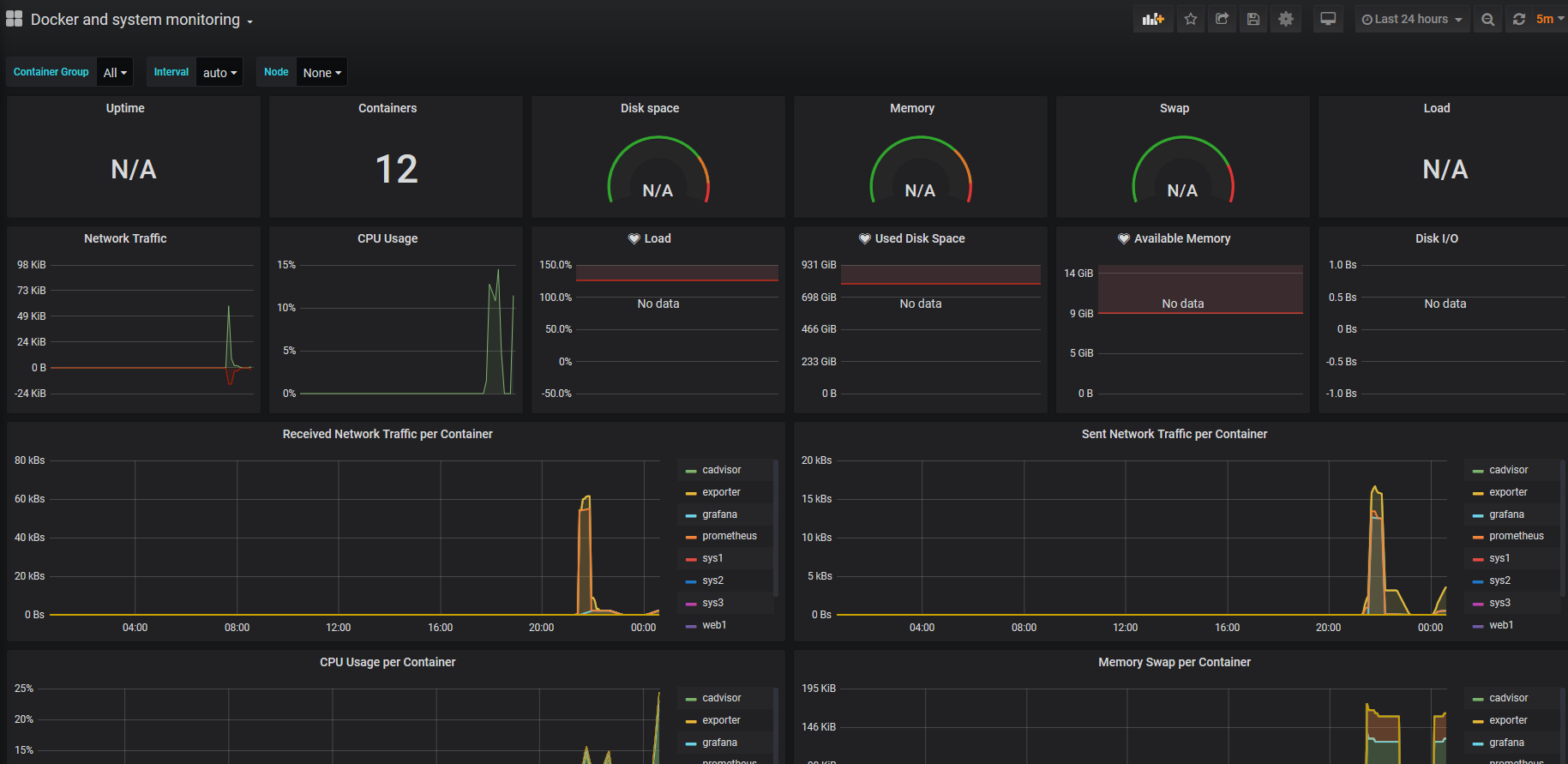The image size is (1568, 764).
Task: Click heart icon on Used Disk Space
Action: (x=865, y=238)
